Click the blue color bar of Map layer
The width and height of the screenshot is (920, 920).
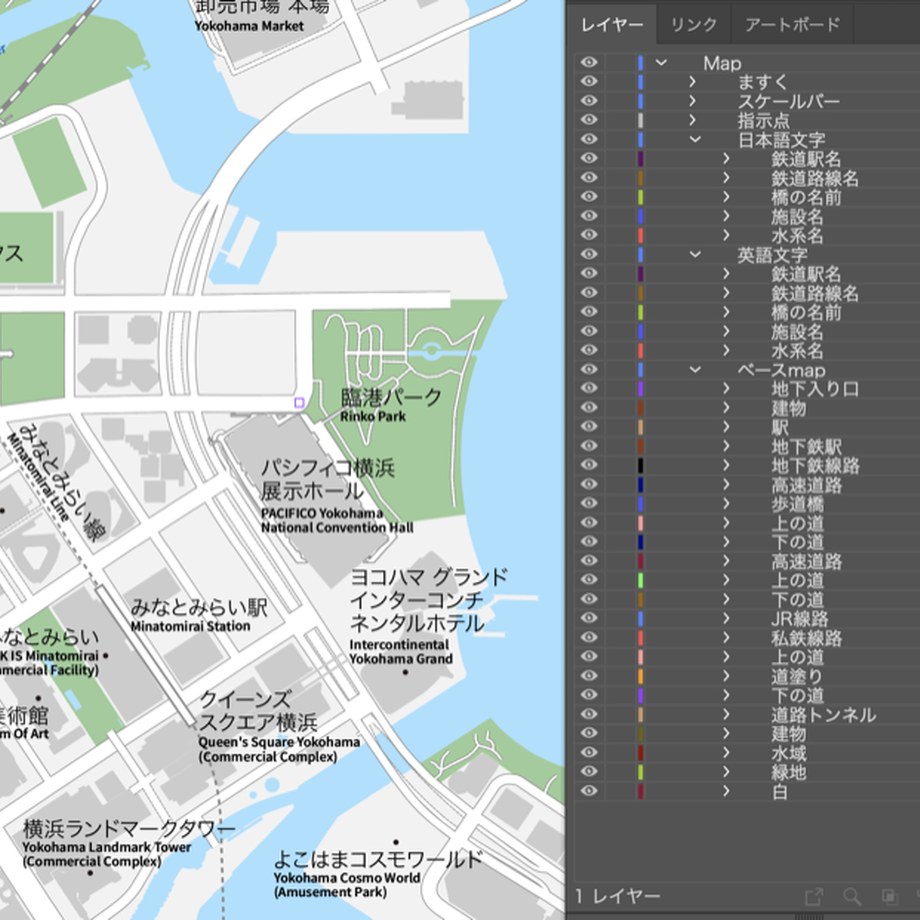click(641, 63)
